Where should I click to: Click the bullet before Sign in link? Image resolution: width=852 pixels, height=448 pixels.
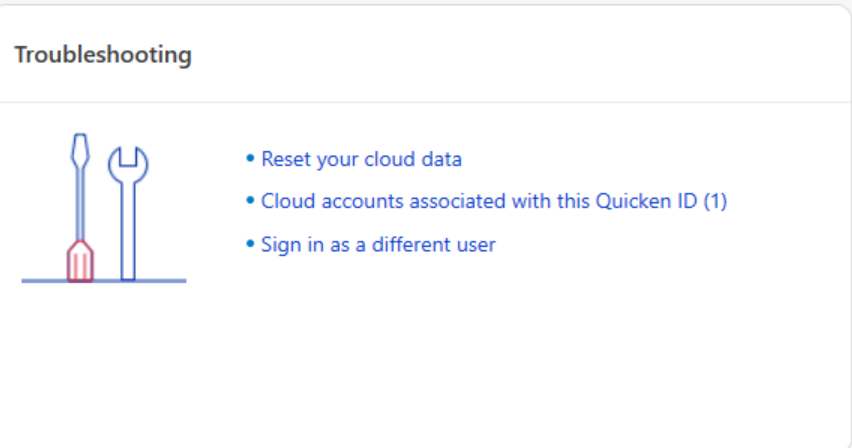(x=250, y=244)
